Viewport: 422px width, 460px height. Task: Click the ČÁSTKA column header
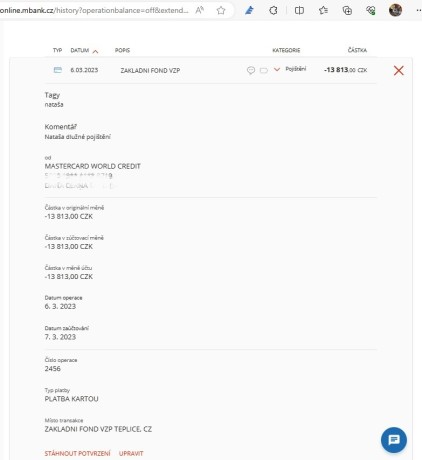click(357, 50)
